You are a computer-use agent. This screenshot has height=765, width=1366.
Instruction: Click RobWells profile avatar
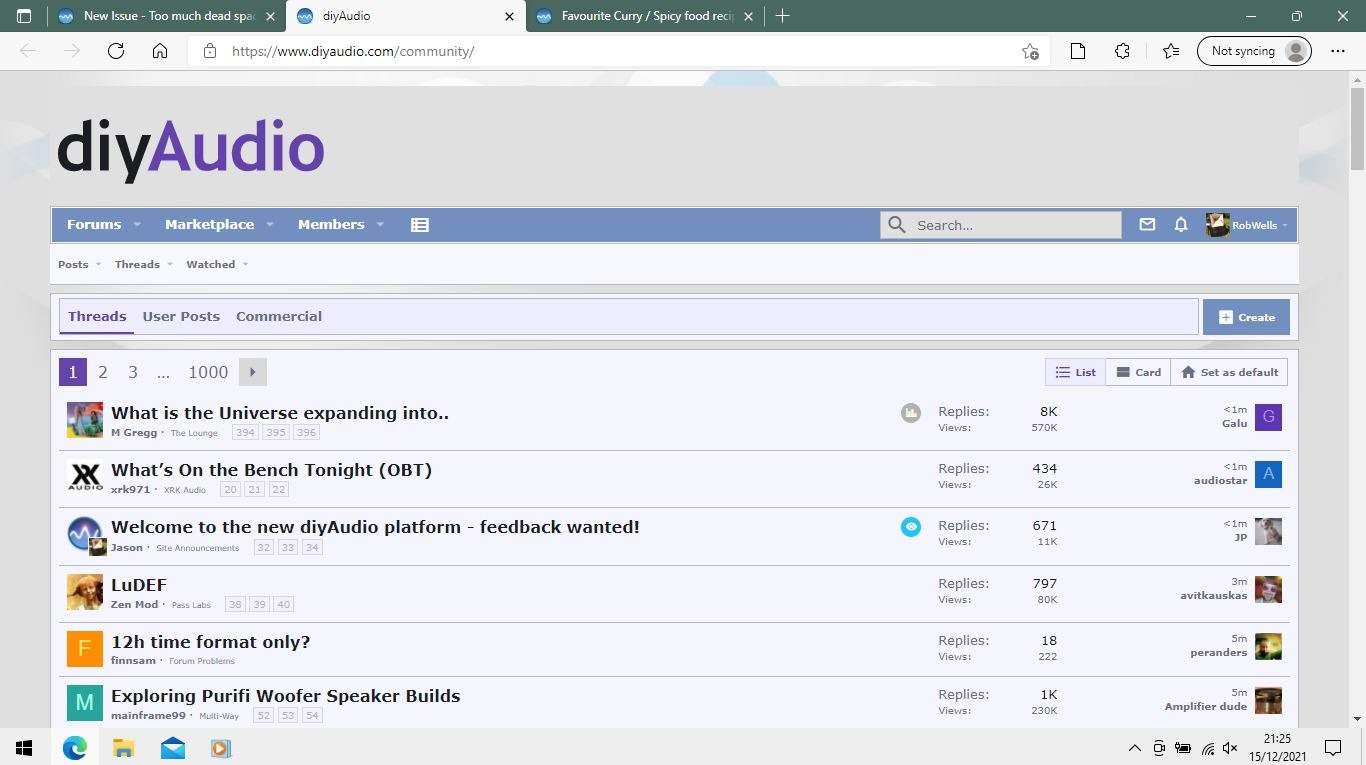pyautogui.click(x=1217, y=225)
